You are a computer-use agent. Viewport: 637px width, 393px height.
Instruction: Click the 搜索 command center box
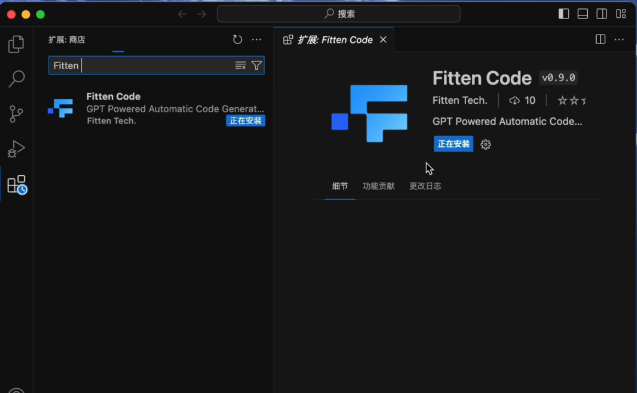point(339,14)
